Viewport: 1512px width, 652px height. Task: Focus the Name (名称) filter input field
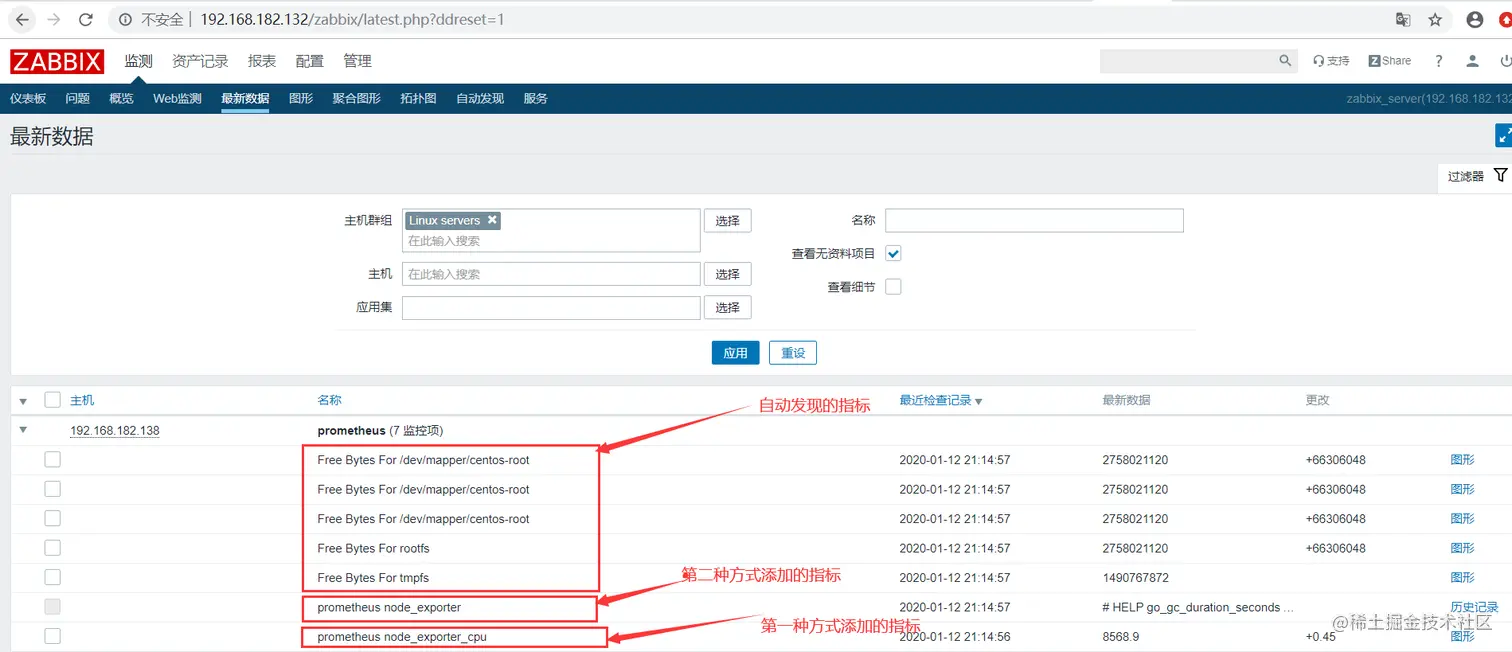[x=1034, y=220]
